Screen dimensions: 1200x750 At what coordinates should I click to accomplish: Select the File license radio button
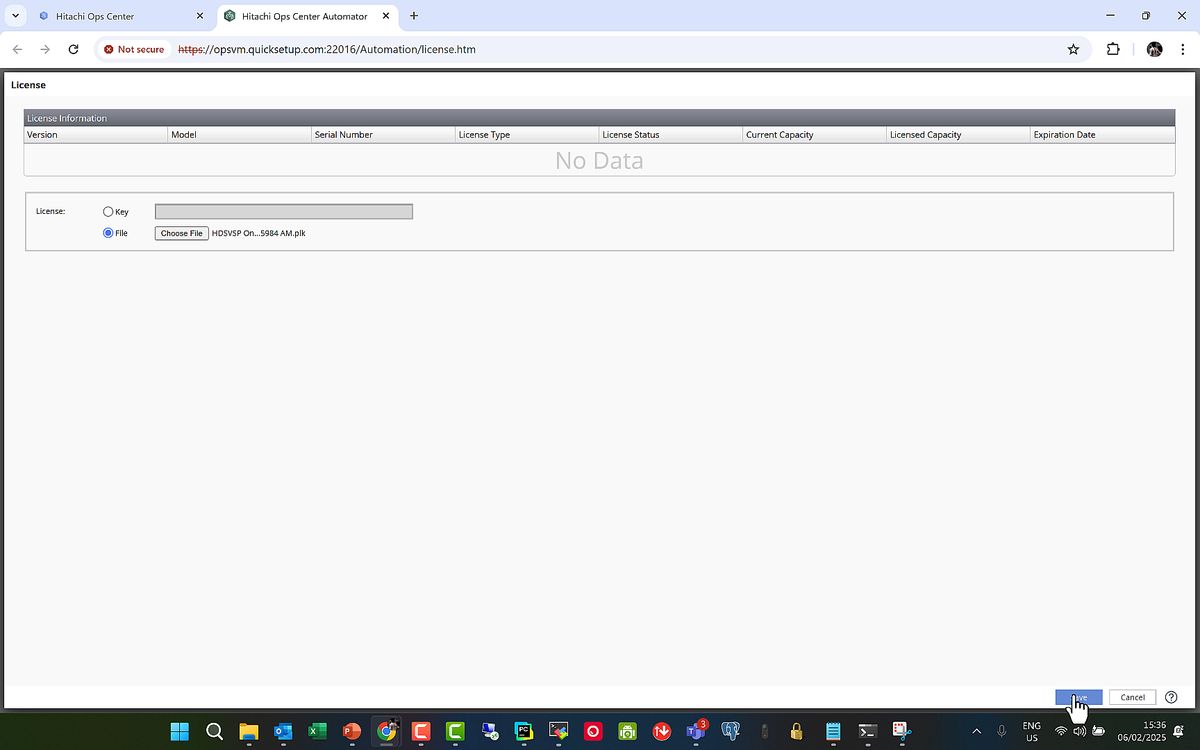[x=108, y=233]
